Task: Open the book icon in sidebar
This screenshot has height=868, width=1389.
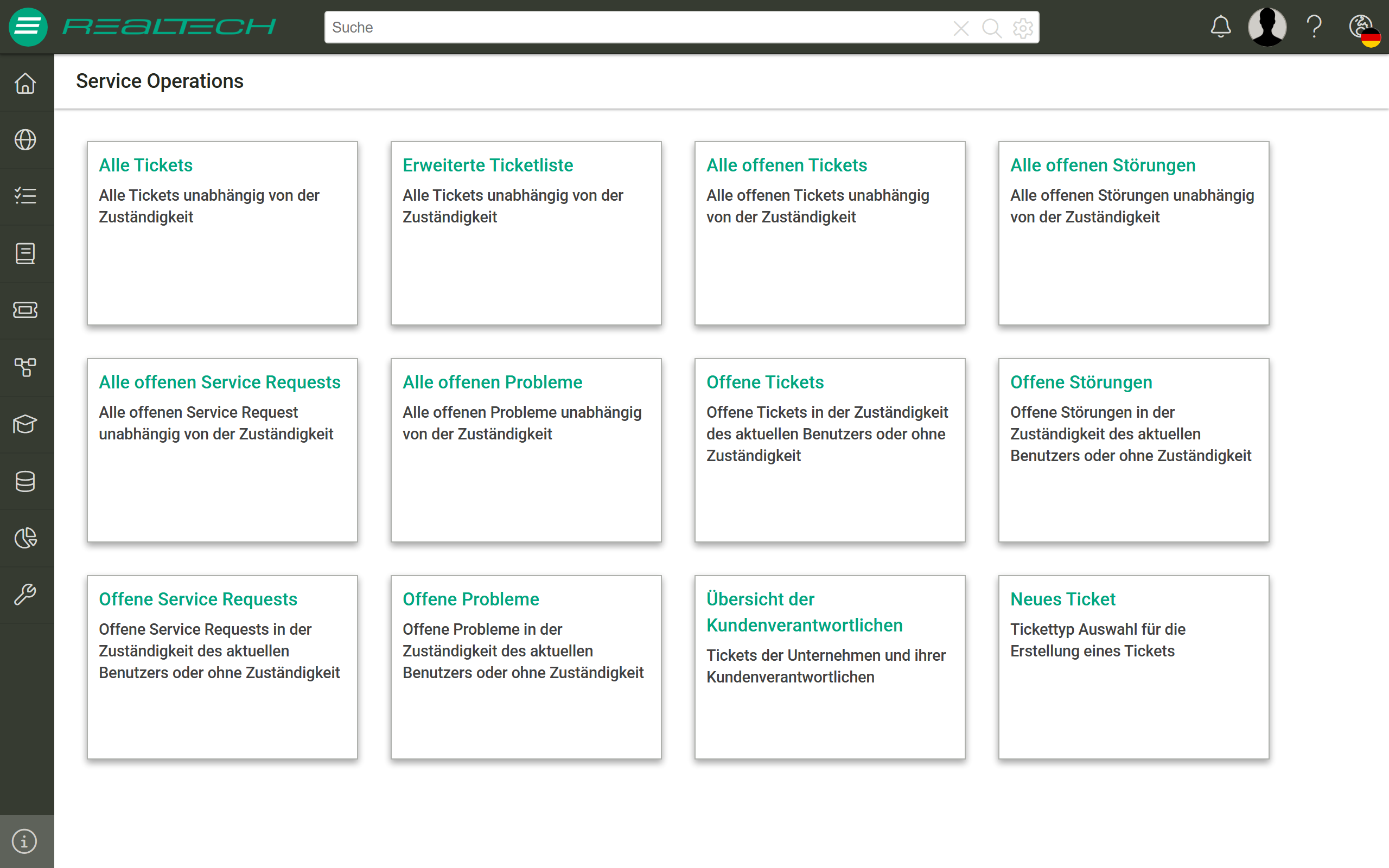Action: coord(26,253)
